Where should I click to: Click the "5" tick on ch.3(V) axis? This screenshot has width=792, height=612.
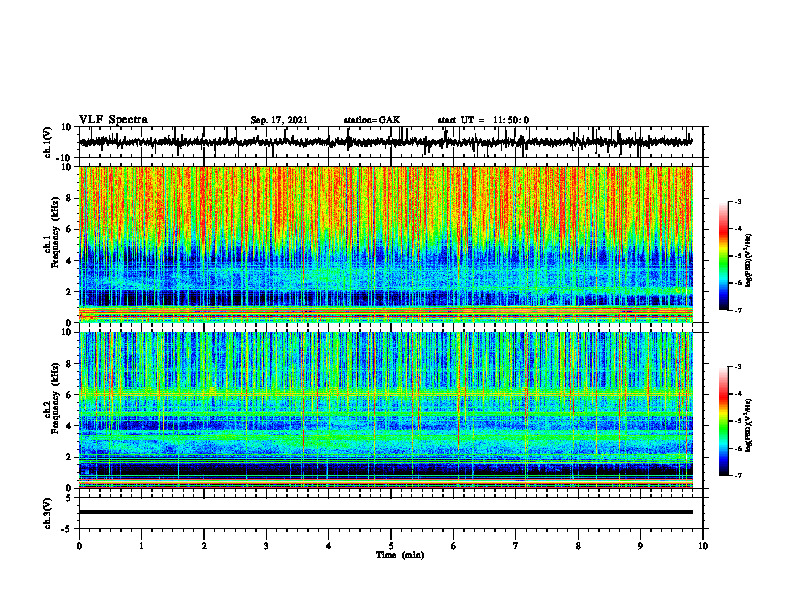click(x=69, y=498)
